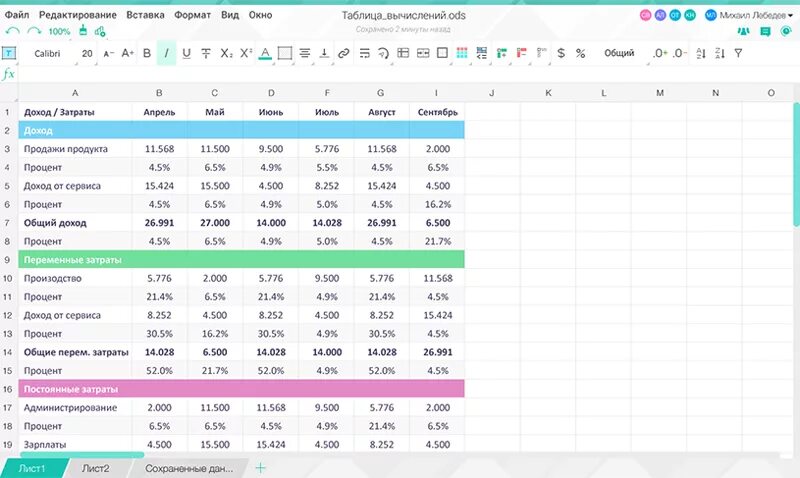Screen dimensions: 800x478
Task: Click the merge cells icon
Action: click(423, 53)
